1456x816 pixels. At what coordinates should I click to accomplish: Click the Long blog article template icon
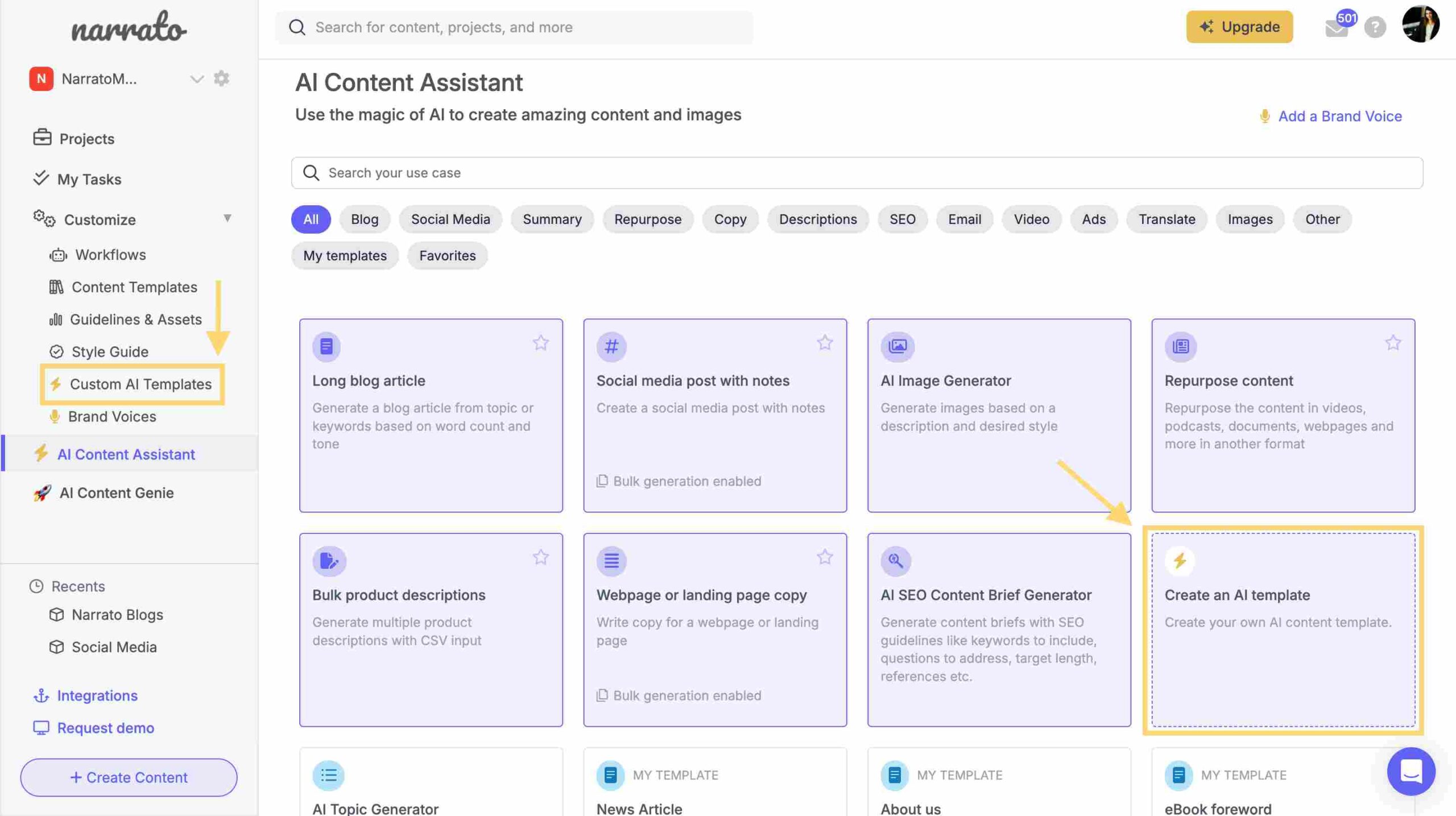click(x=327, y=347)
